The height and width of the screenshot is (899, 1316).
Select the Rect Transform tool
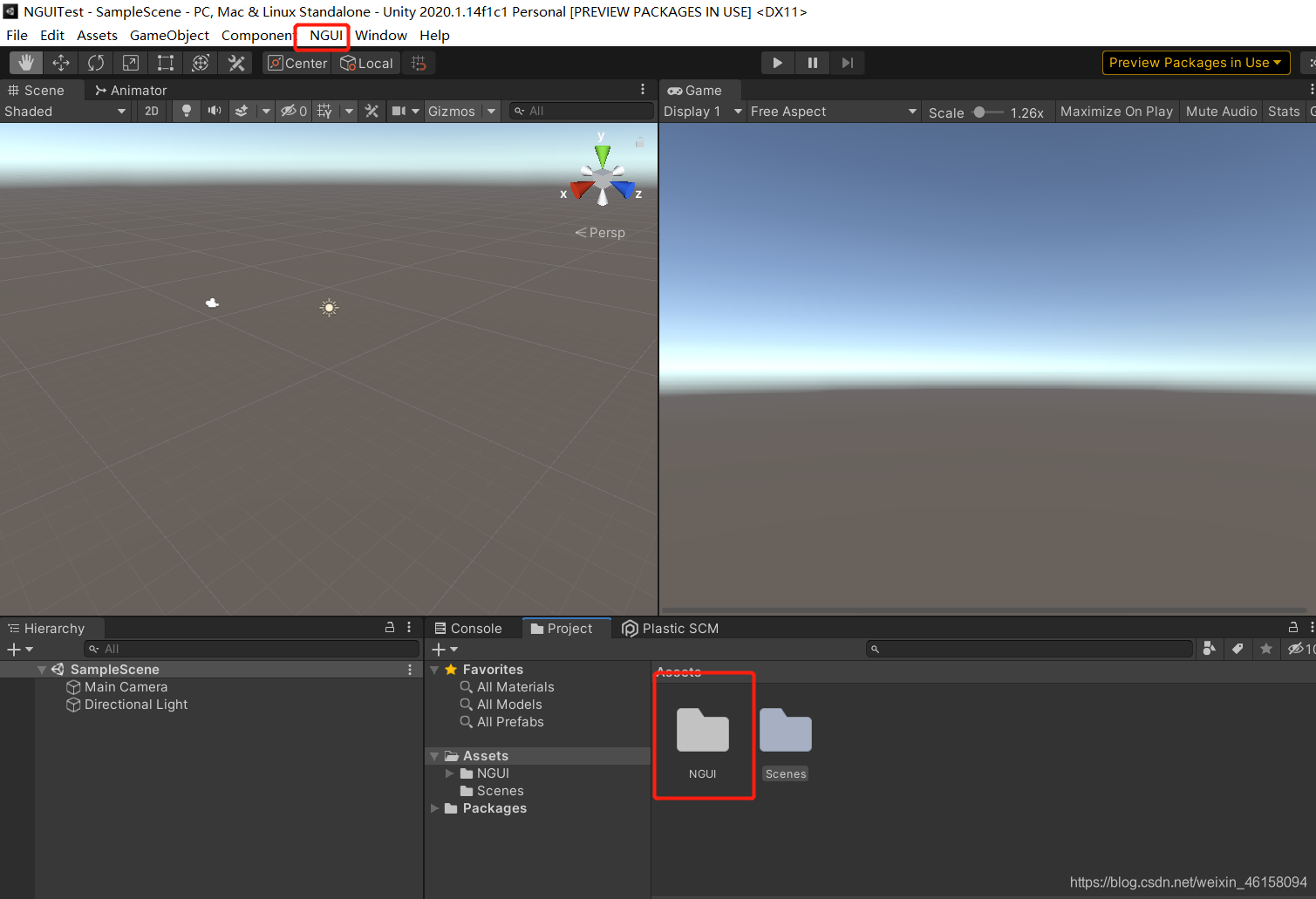coord(165,62)
